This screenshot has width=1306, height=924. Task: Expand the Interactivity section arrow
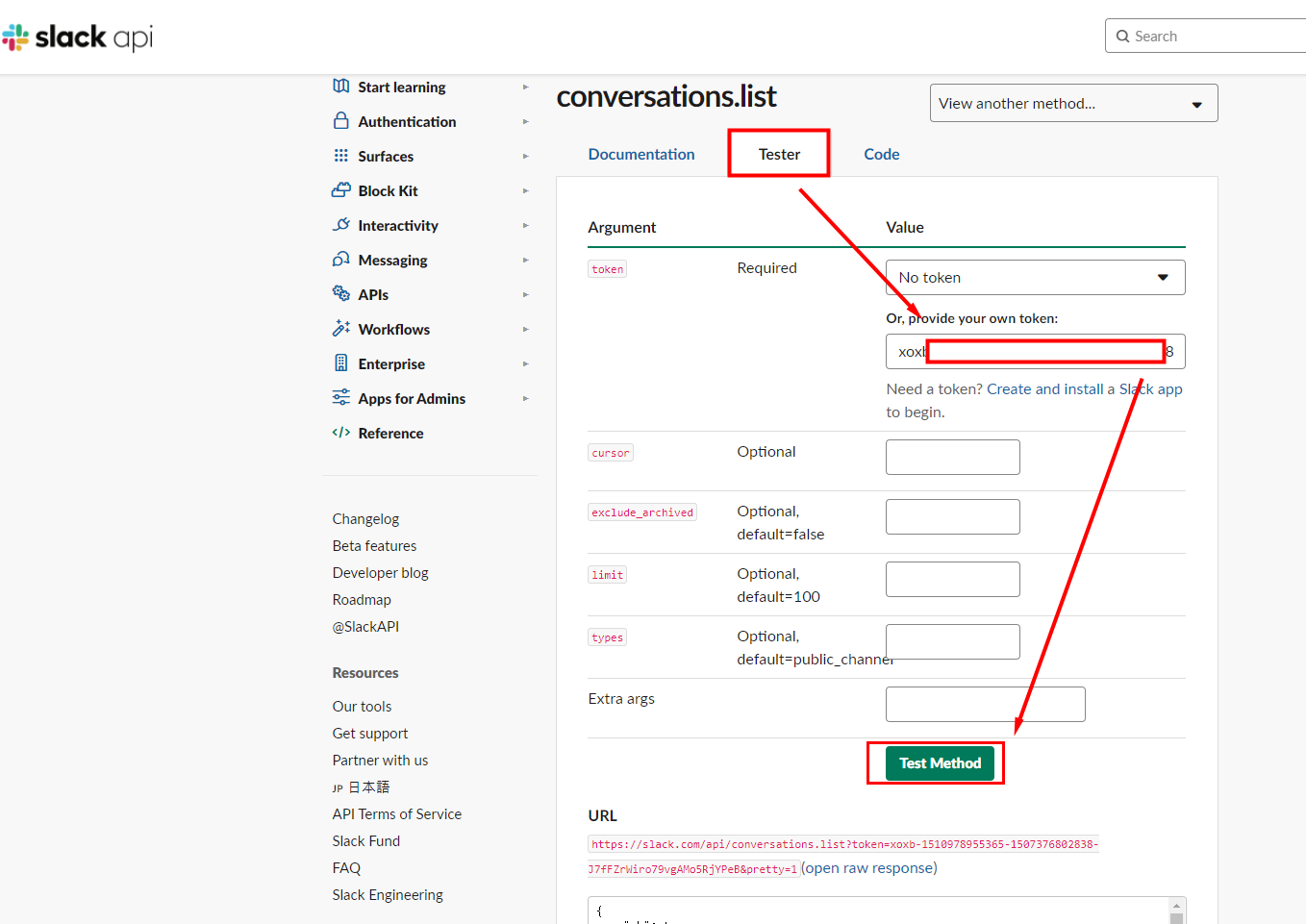tap(525, 226)
